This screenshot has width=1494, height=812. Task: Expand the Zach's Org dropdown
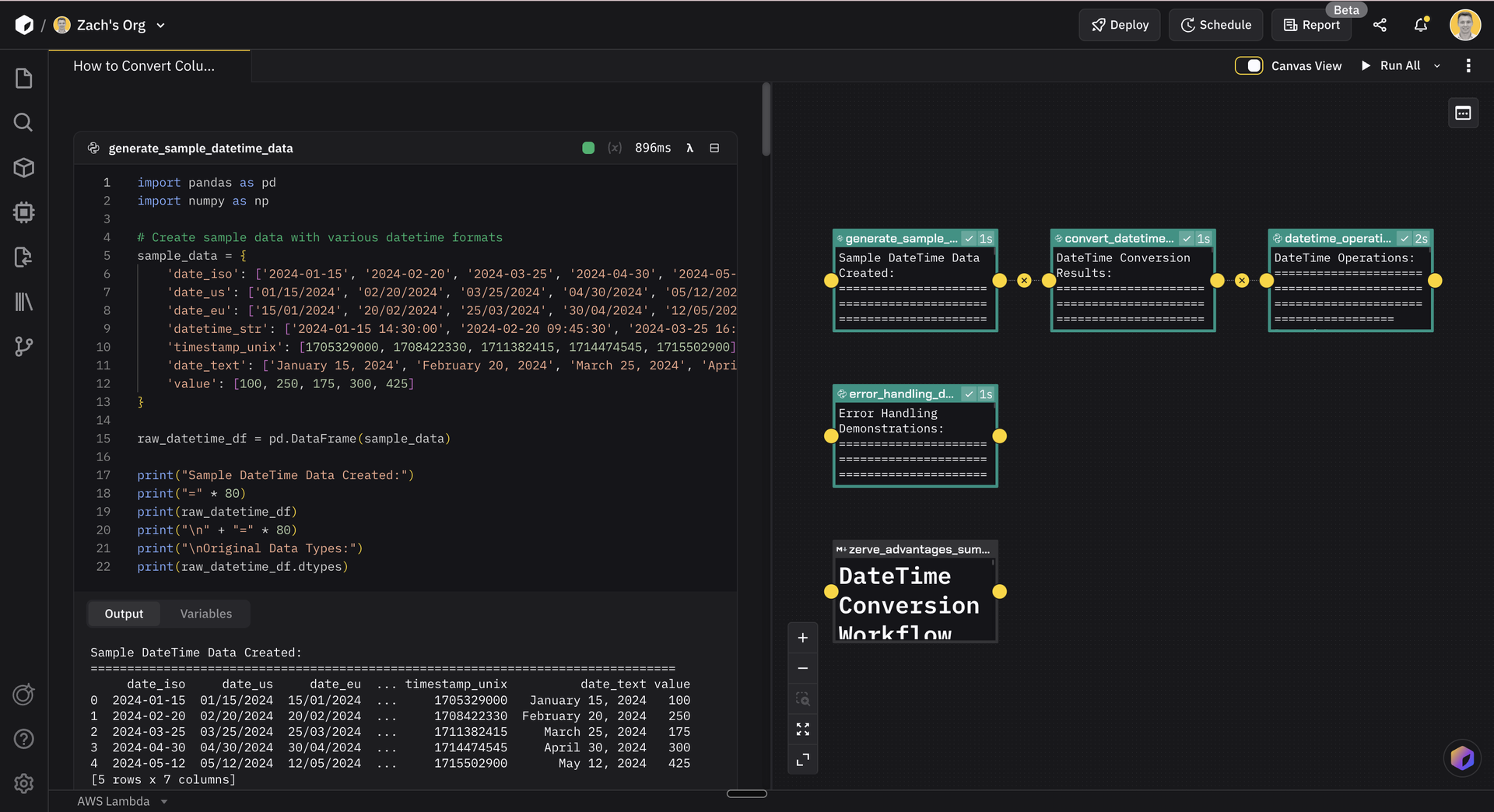(x=161, y=26)
